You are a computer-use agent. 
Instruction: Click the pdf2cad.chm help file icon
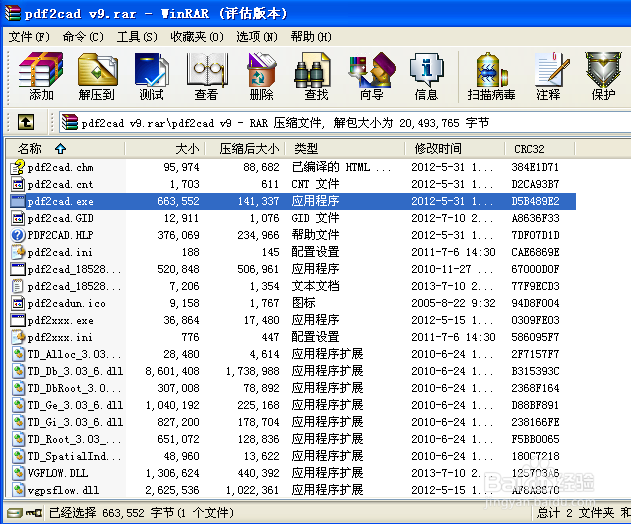pyautogui.click(x=18, y=167)
